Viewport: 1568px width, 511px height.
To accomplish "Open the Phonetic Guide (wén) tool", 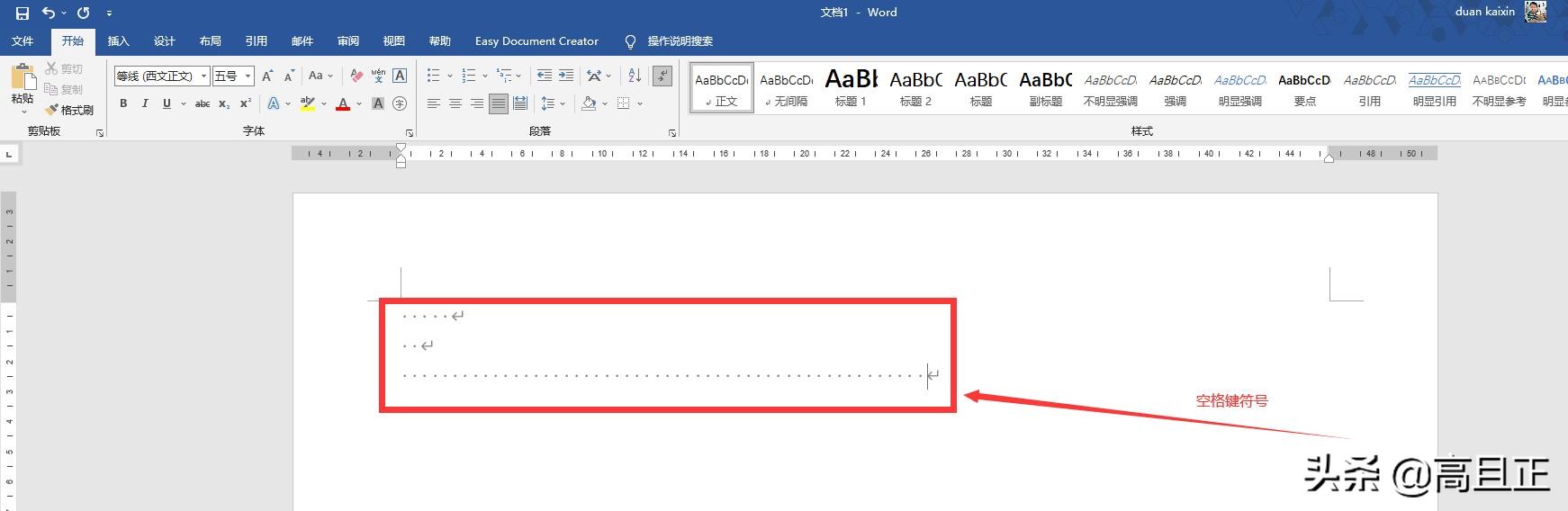I will (x=378, y=76).
